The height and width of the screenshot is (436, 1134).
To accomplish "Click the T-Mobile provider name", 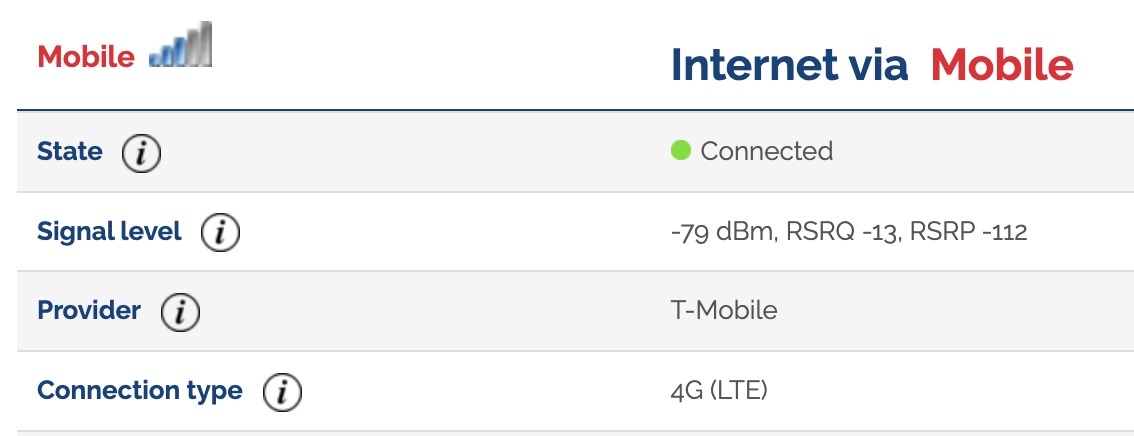I will pos(724,310).
